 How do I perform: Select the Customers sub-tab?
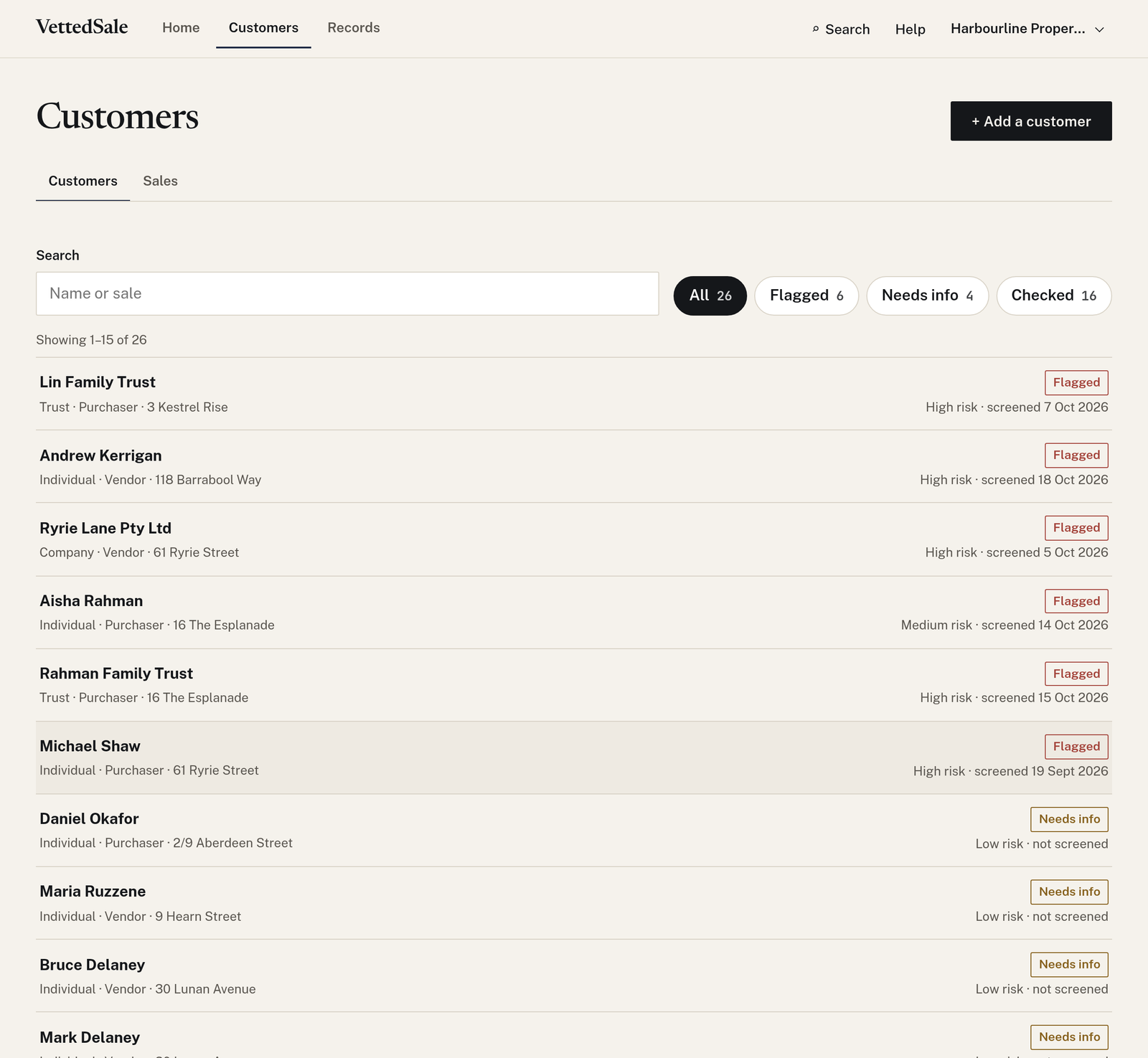tap(83, 181)
